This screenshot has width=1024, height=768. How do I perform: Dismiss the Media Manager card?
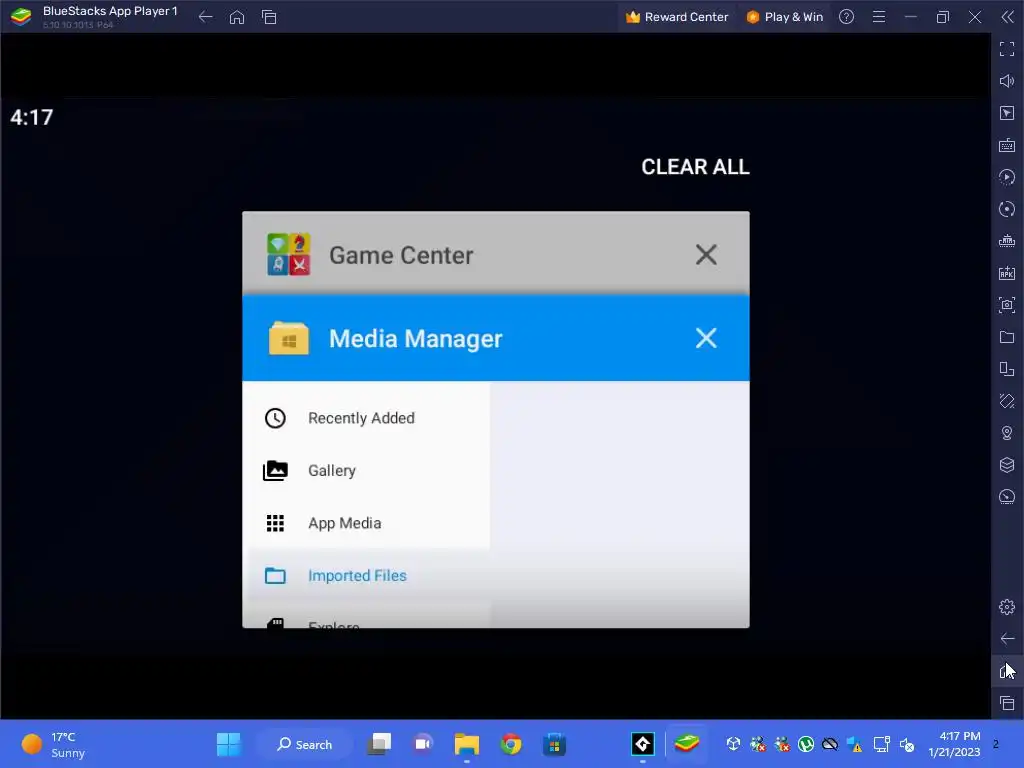[706, 338]
